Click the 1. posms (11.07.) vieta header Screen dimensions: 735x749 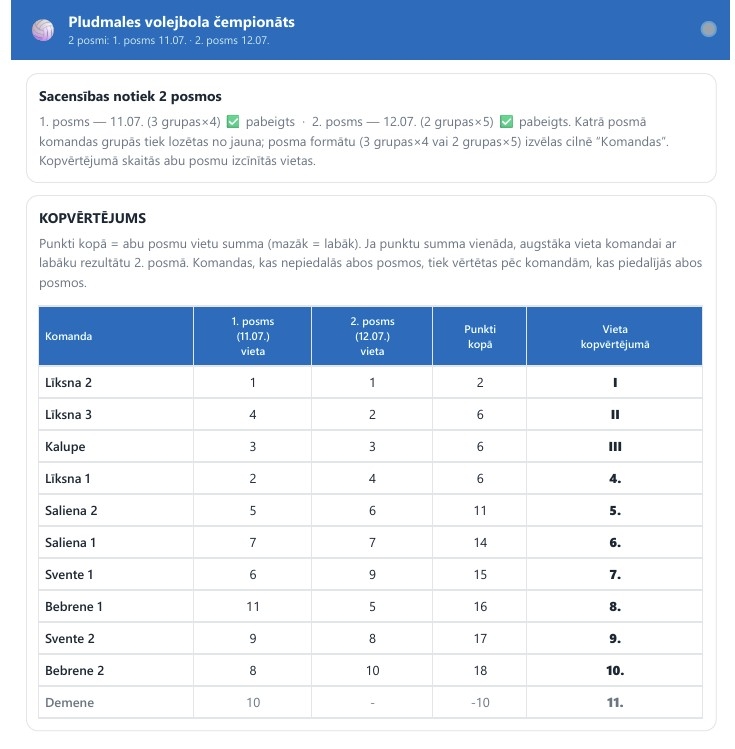[253, 336]
